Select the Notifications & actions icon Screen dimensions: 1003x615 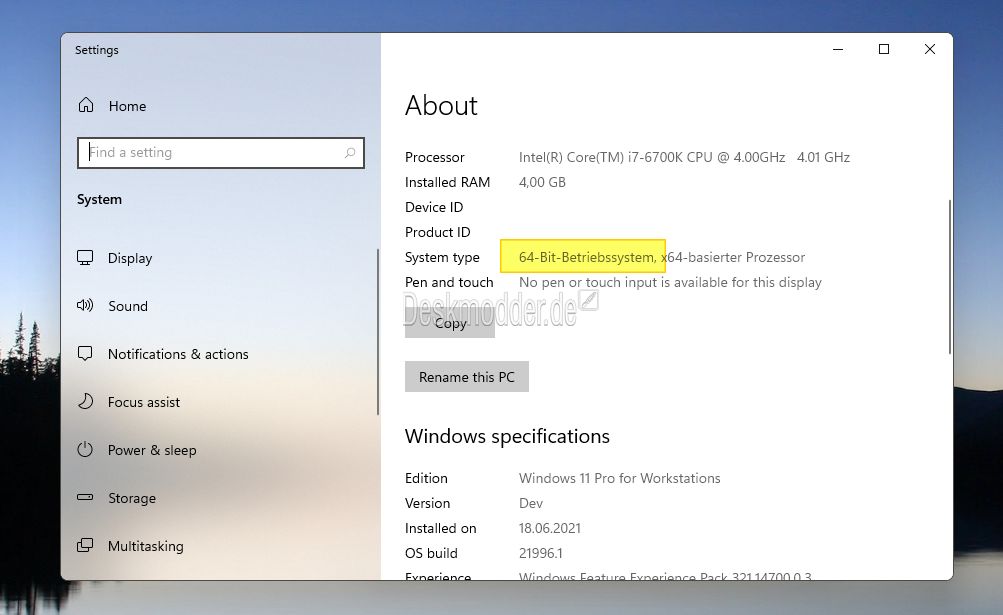coord(85,353)
